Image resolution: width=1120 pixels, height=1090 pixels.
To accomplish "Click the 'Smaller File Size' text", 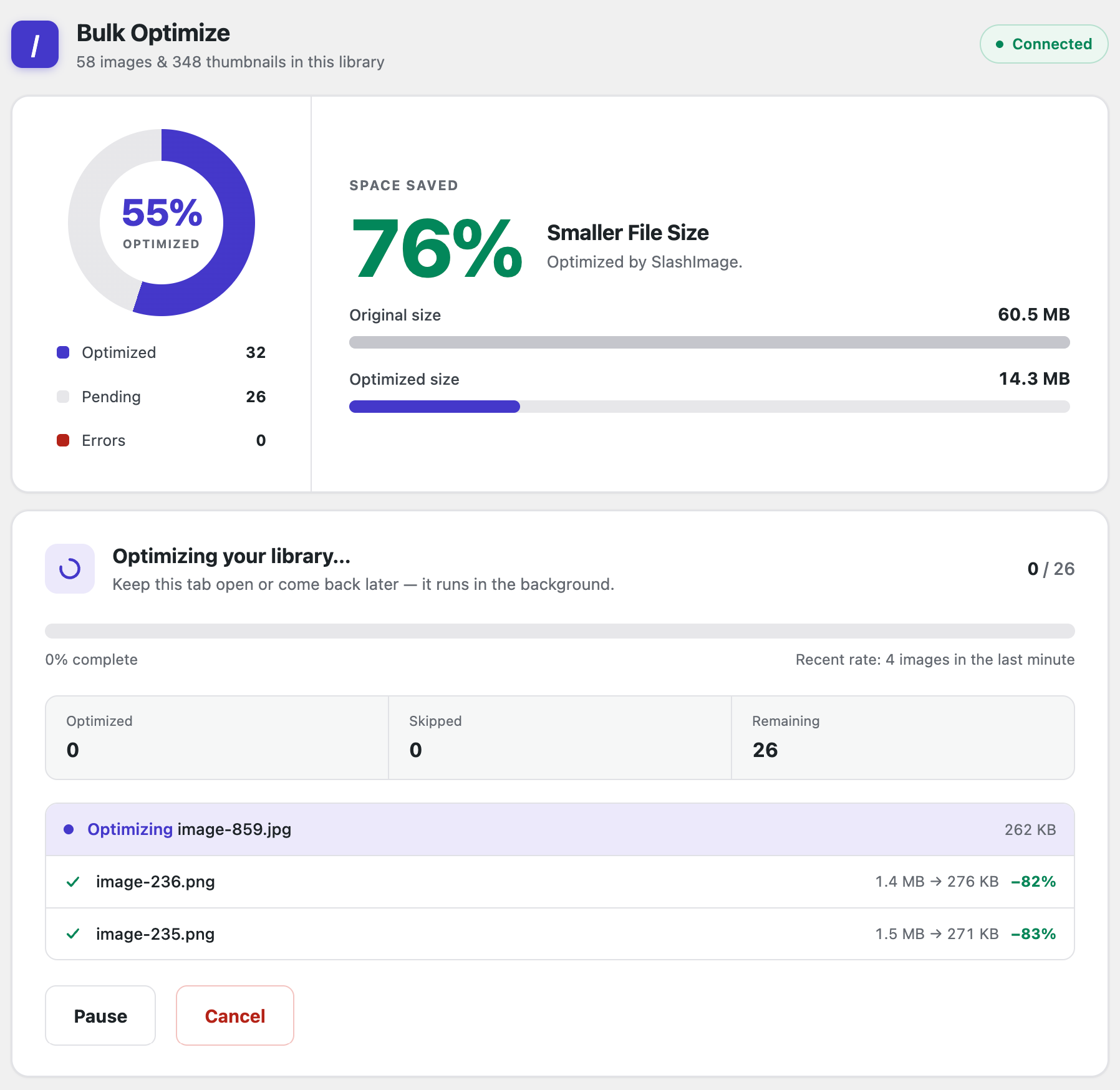I will coord(628,233).
